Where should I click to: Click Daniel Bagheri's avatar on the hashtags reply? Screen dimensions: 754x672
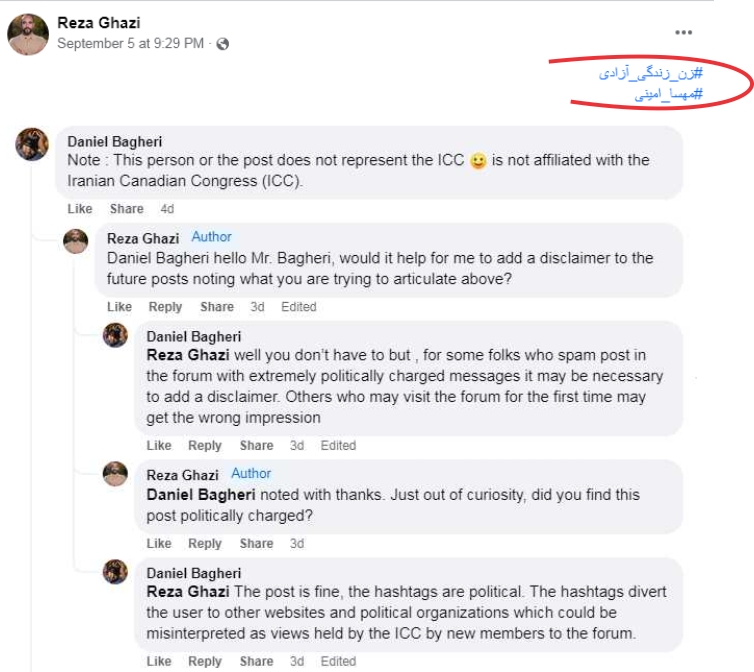116,572
